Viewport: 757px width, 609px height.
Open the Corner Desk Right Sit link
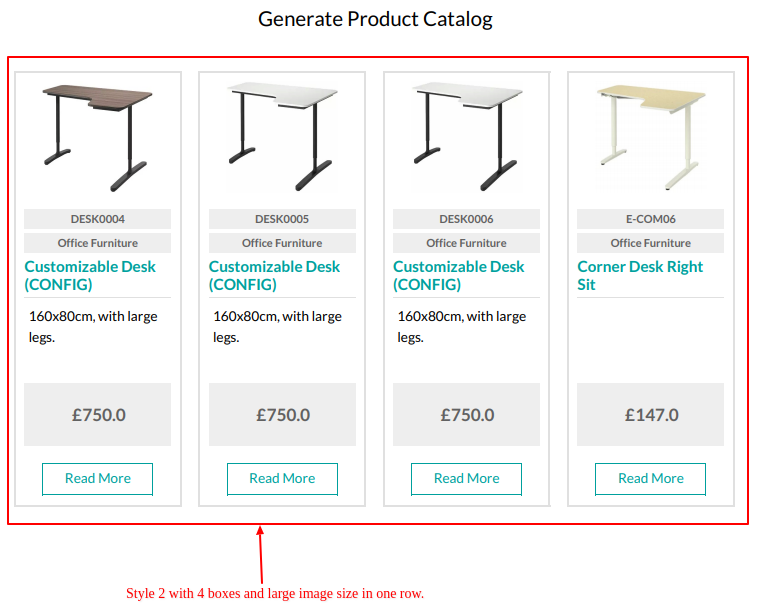640,275
